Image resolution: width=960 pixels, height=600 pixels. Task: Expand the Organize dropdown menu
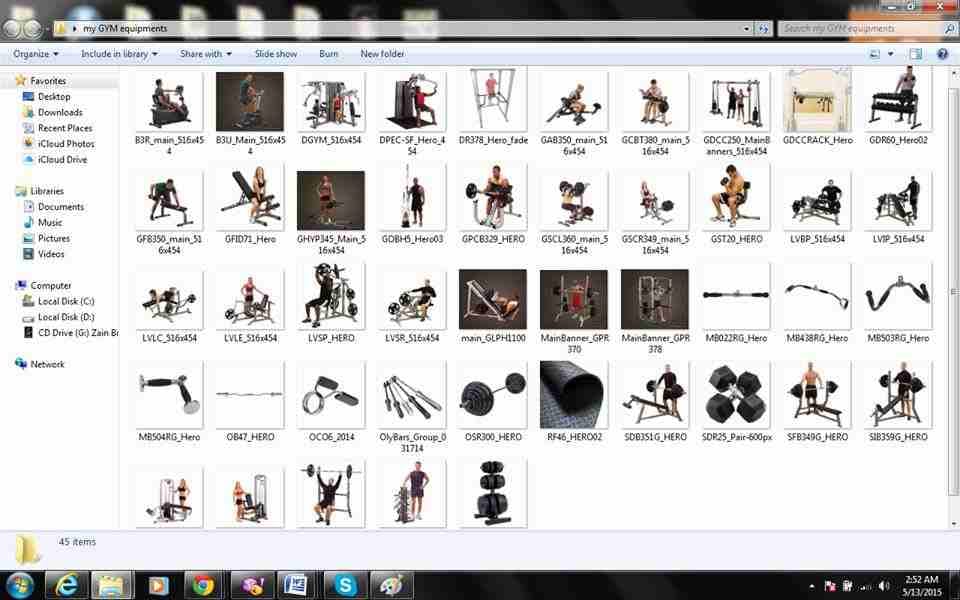[36, 54]
